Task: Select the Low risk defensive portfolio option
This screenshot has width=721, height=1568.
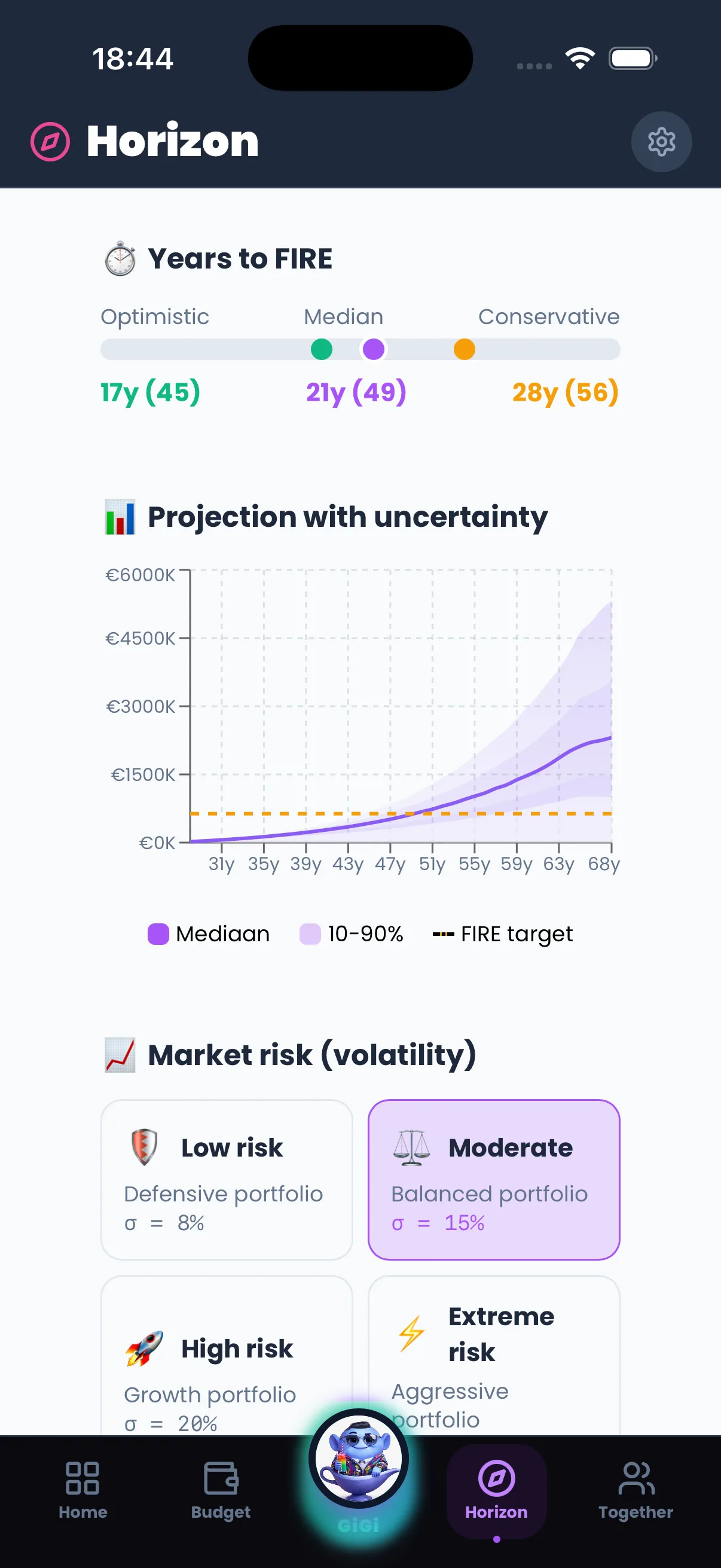Action: click(x=227, y=1179)
